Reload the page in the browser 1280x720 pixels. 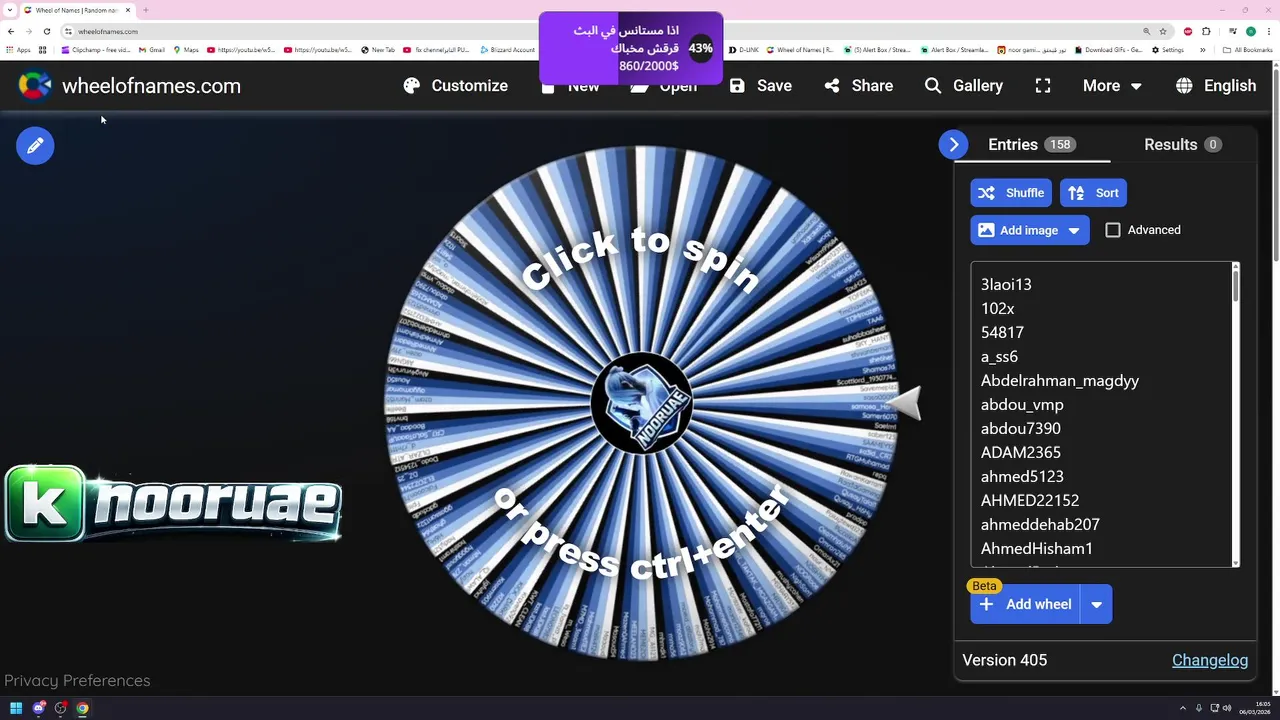pyautogui.click(x=47, y=31)
